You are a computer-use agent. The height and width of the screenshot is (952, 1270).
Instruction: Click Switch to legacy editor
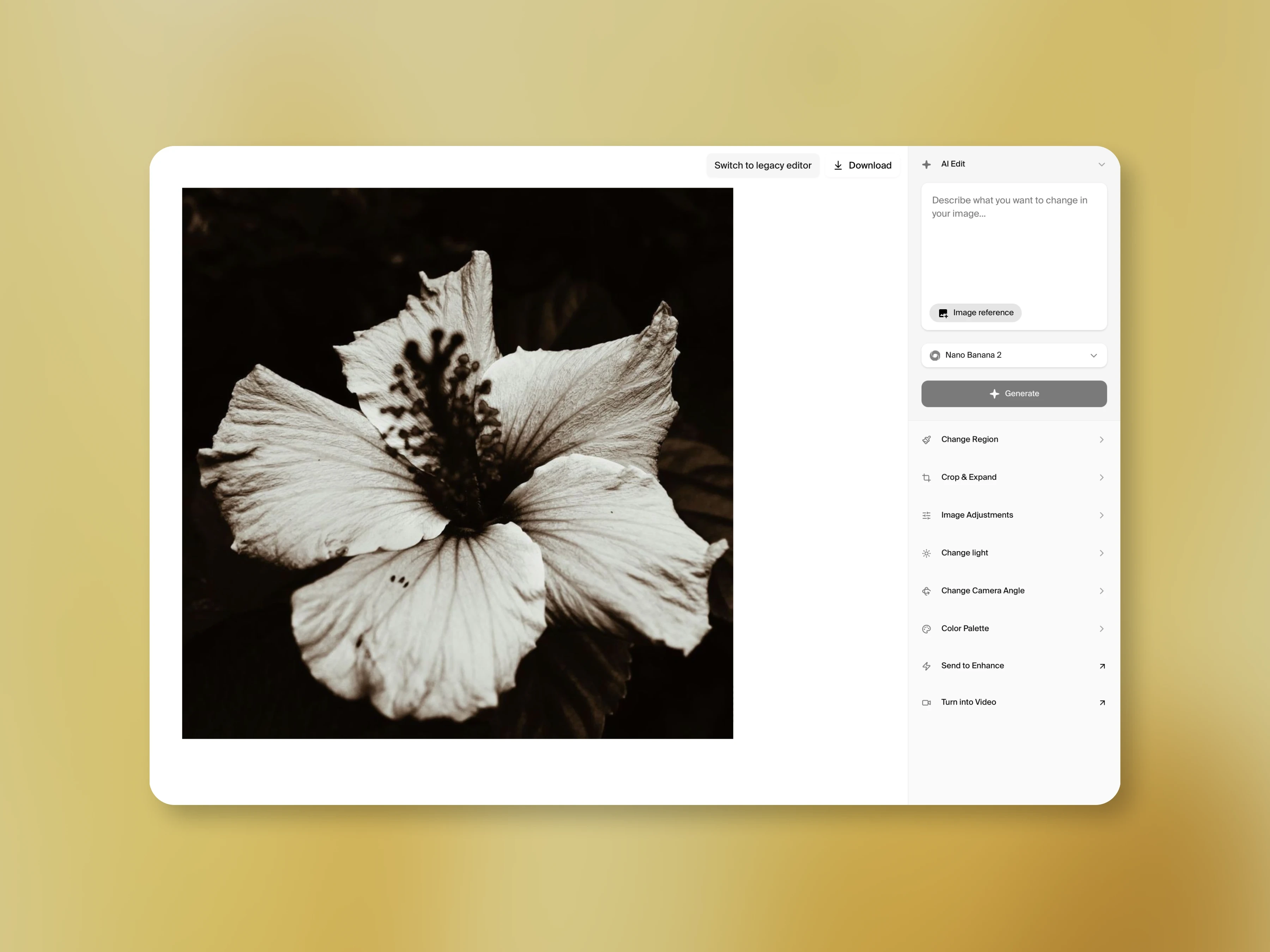[x=762, y=165]
